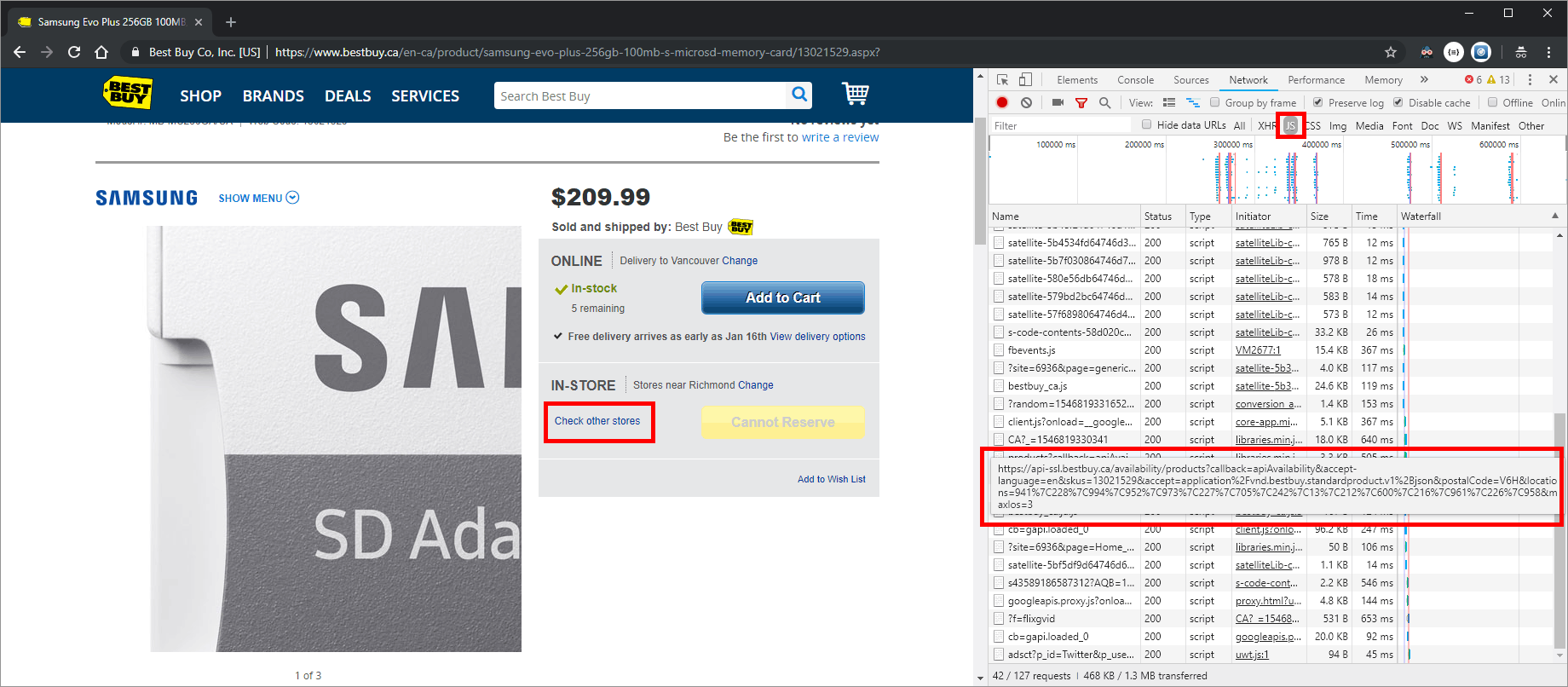Open network search with the magnifier

1105,102
